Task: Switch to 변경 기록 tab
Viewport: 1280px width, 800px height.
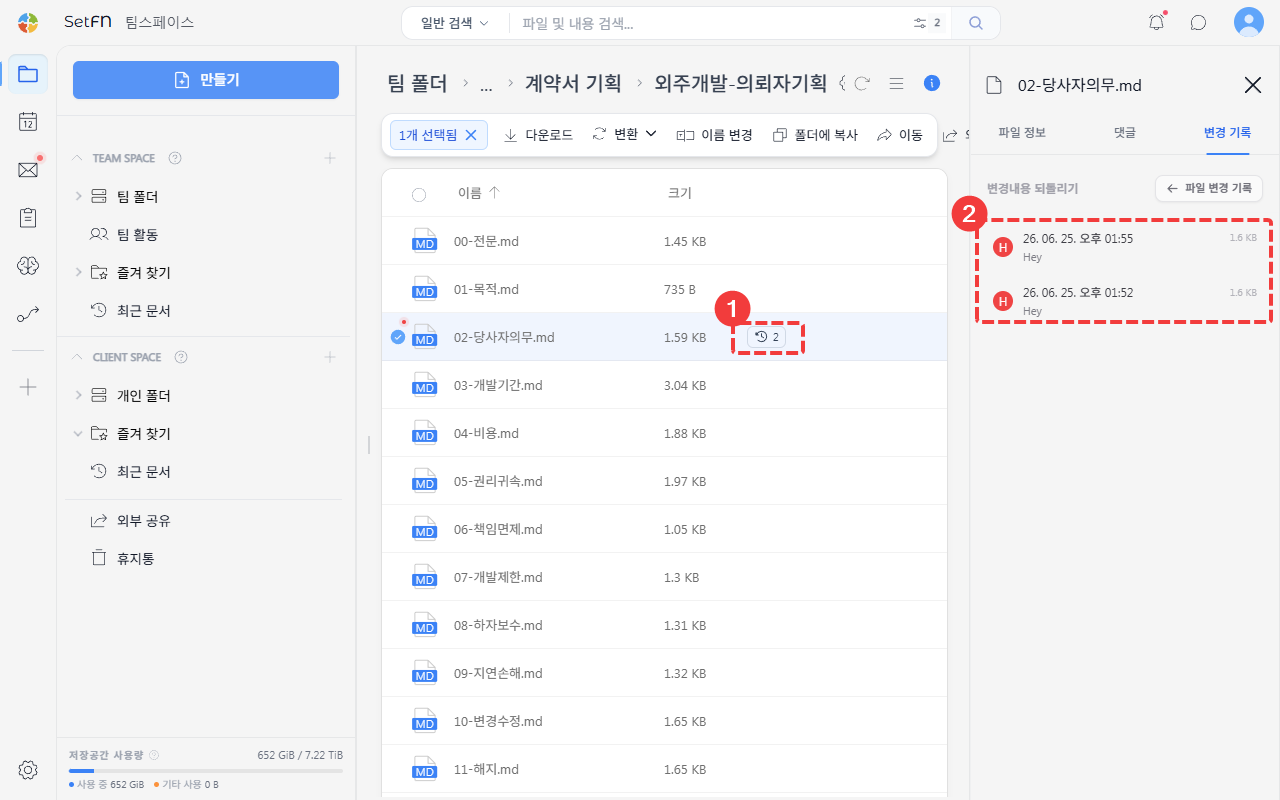Action: [x=1227, y=132]
